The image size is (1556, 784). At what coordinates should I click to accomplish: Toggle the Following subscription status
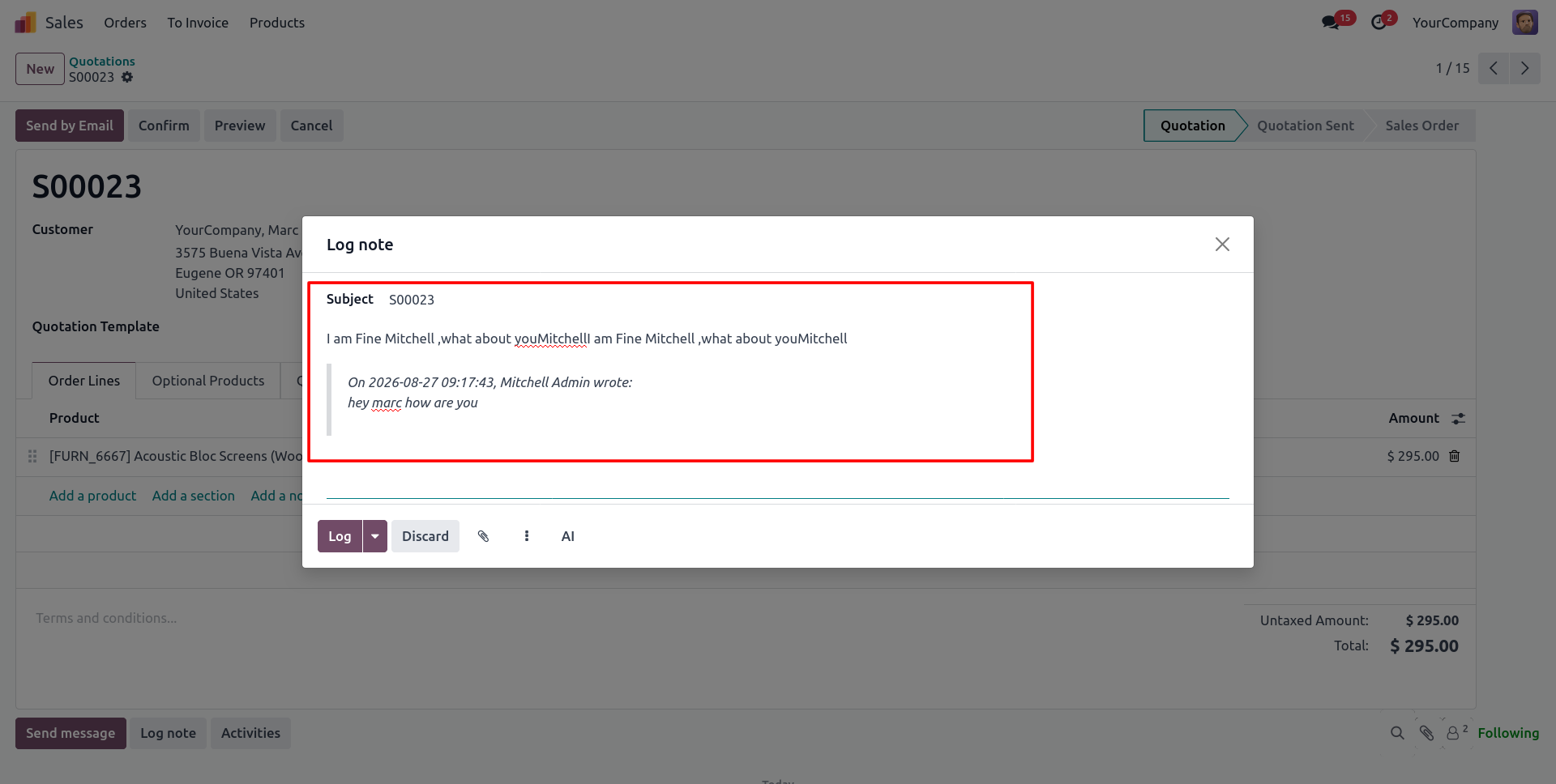pyautogui.click(x=1508, y=733)
